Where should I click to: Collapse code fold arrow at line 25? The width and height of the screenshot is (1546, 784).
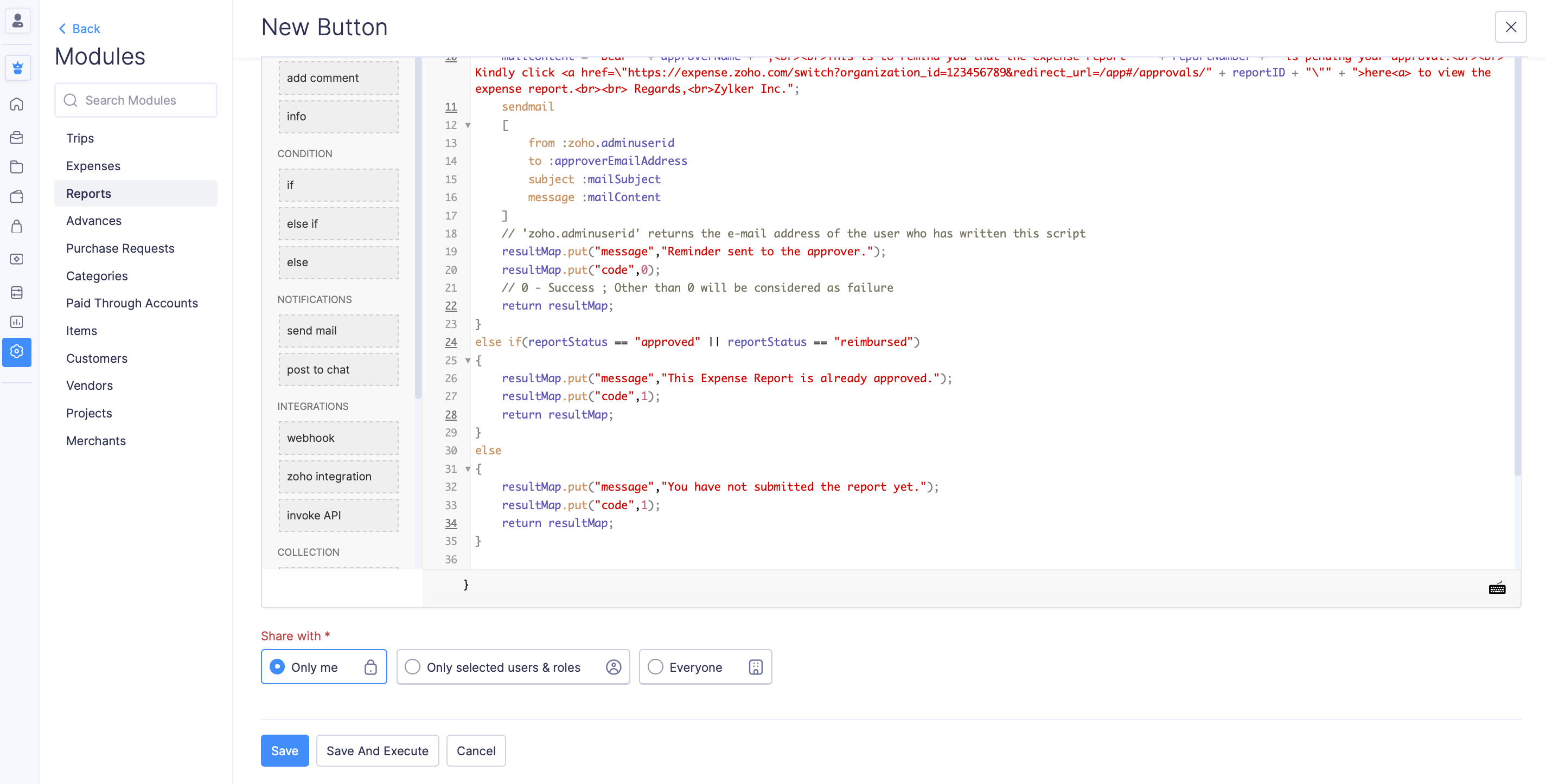[468, 361]
